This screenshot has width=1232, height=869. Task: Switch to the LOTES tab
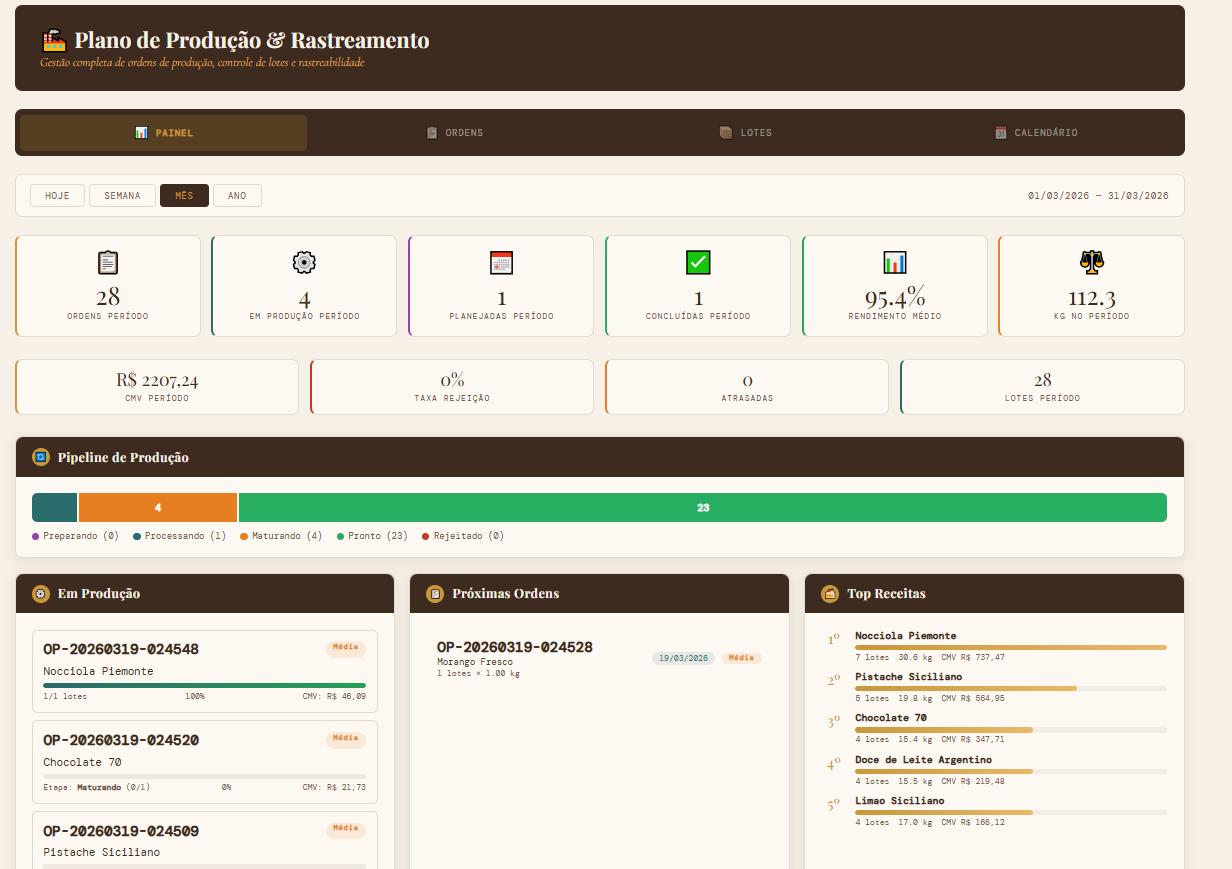click(x=746, y=132)
